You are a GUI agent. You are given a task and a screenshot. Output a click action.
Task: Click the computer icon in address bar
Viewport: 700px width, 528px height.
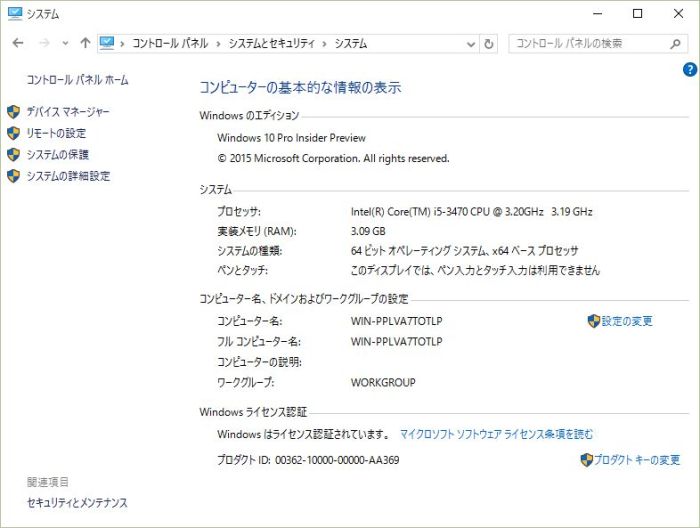(108, 44)
